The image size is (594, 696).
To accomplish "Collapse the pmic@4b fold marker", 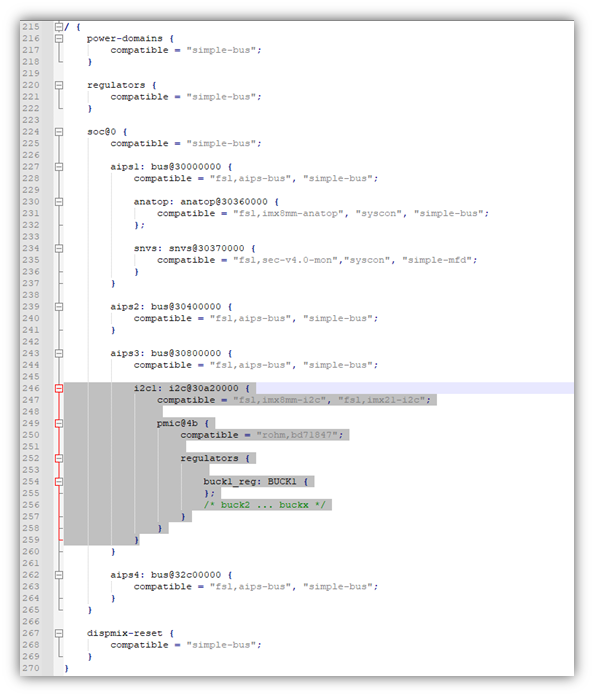I will click(59, 423).
